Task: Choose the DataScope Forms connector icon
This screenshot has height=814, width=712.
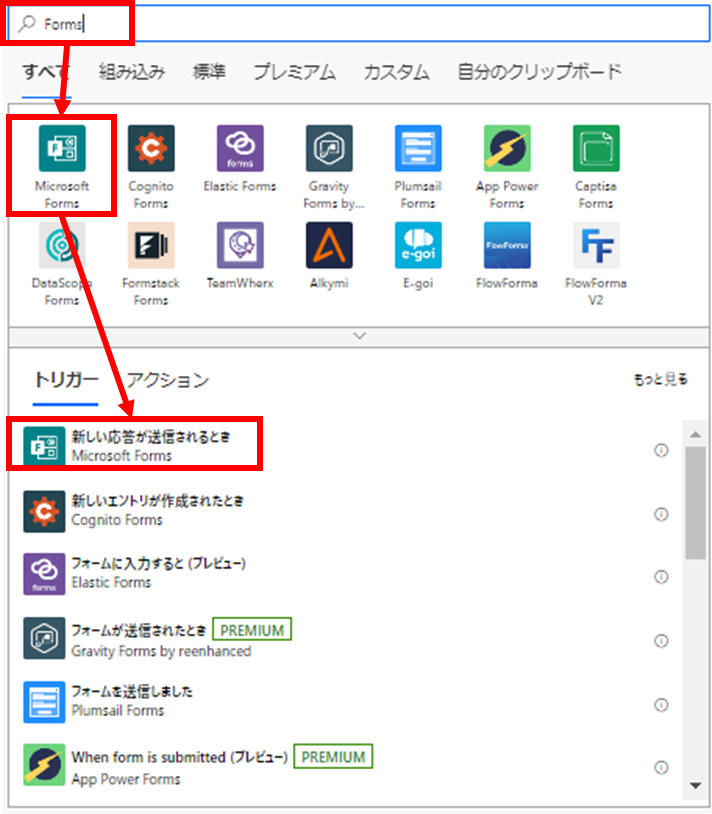Action: [x=62, y=245]
